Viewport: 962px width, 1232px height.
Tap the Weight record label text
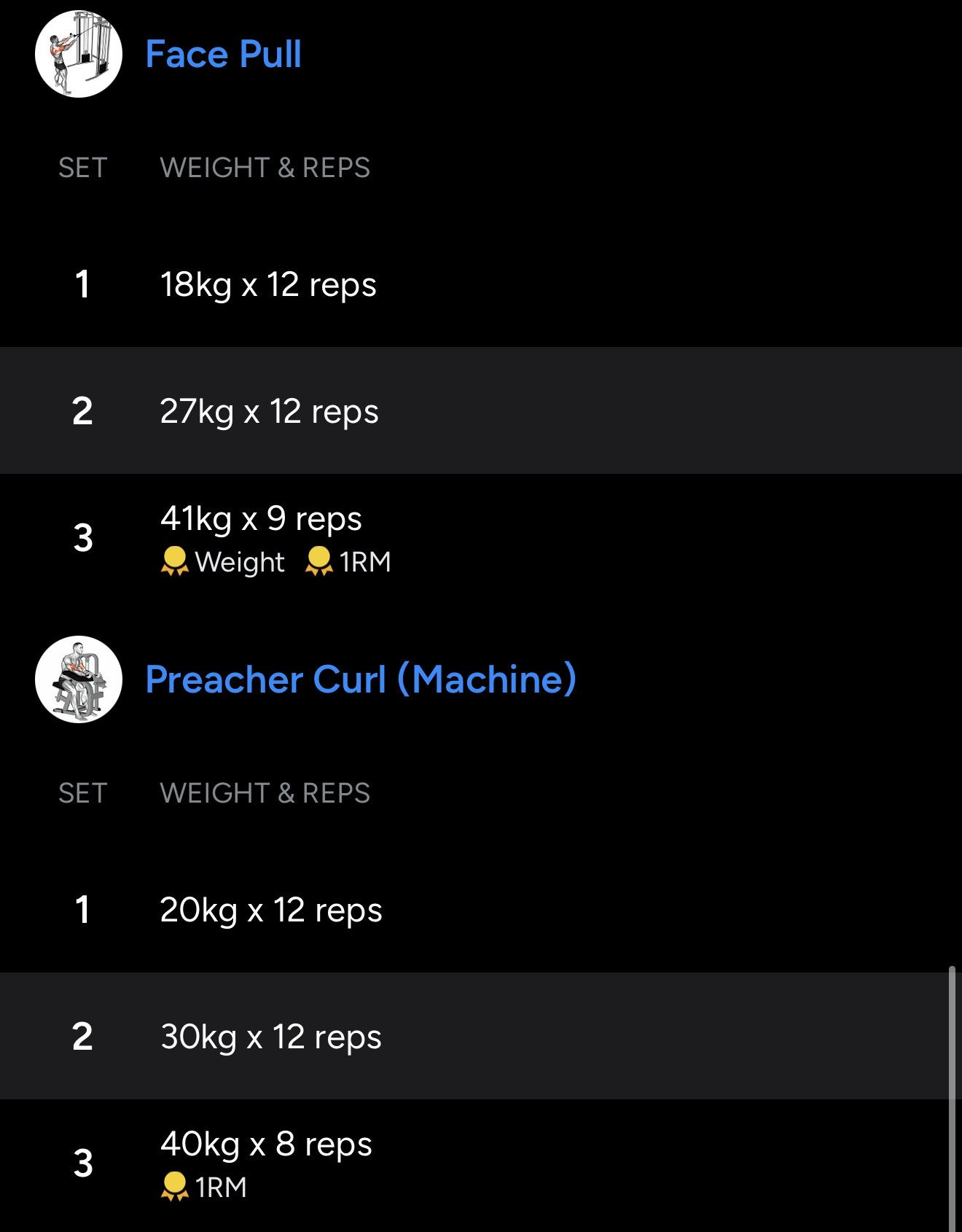(x=240, y=562)
